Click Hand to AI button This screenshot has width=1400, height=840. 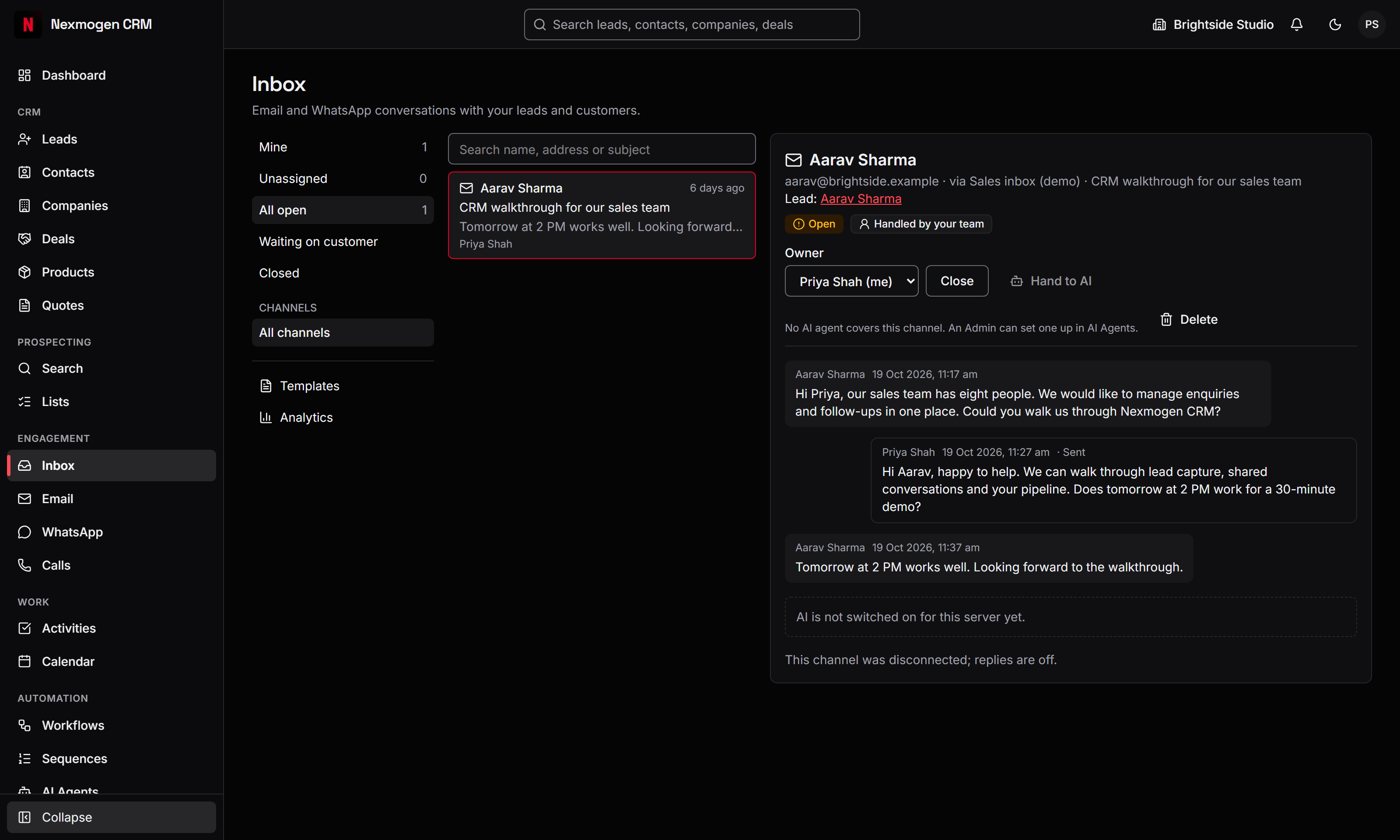point(1051,281)
